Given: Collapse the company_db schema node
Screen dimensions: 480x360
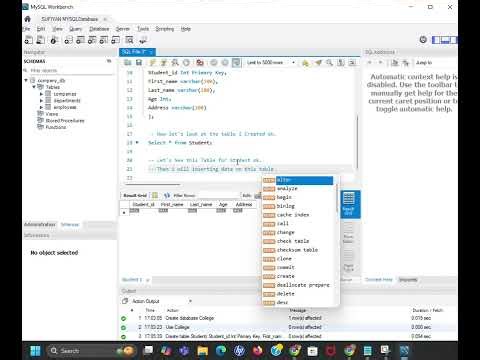Looking at the screenshot, I should [x=26, y=80].
